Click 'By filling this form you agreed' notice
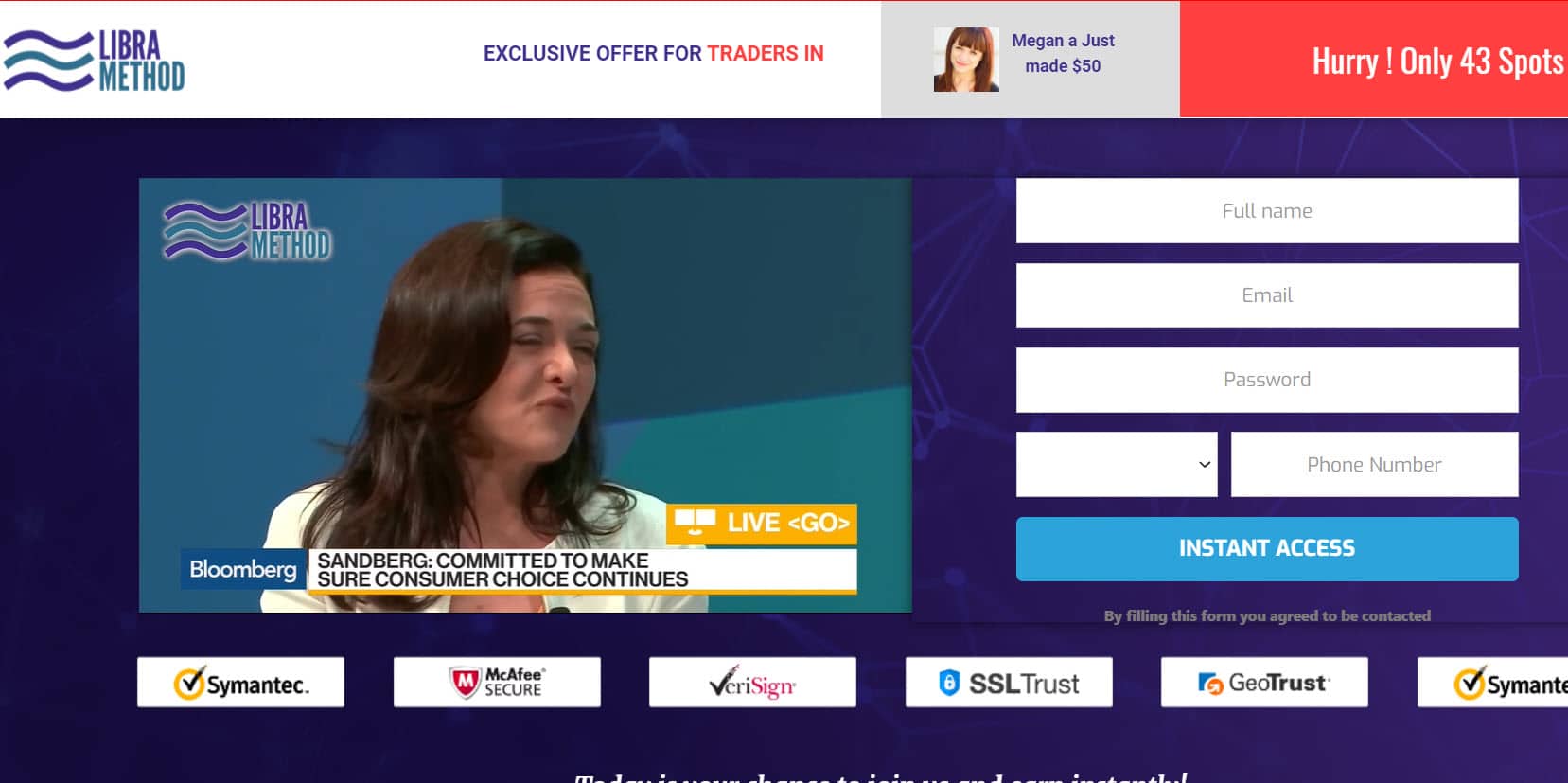1568x783 pixels. (1267, 615)
